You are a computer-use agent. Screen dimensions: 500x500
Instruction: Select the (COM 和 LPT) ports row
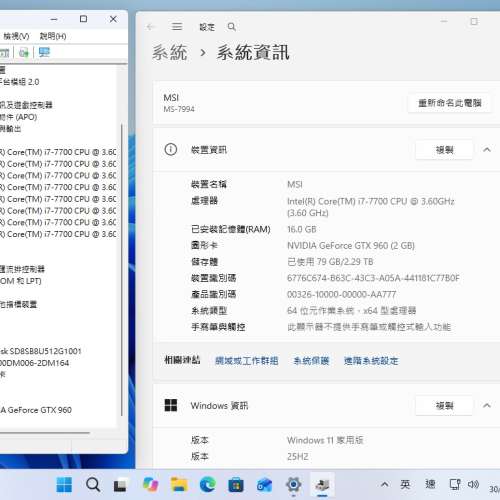coord(21,281)
